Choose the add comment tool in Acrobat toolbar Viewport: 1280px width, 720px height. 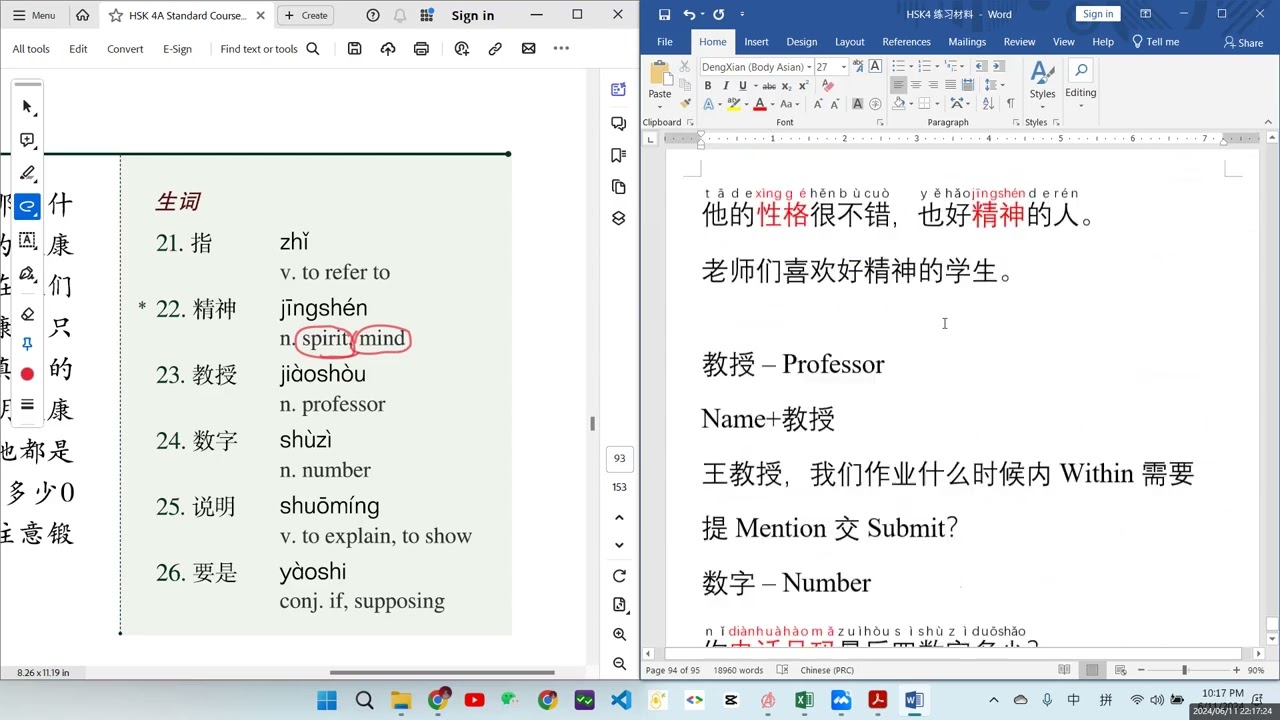tap(27, 140)
